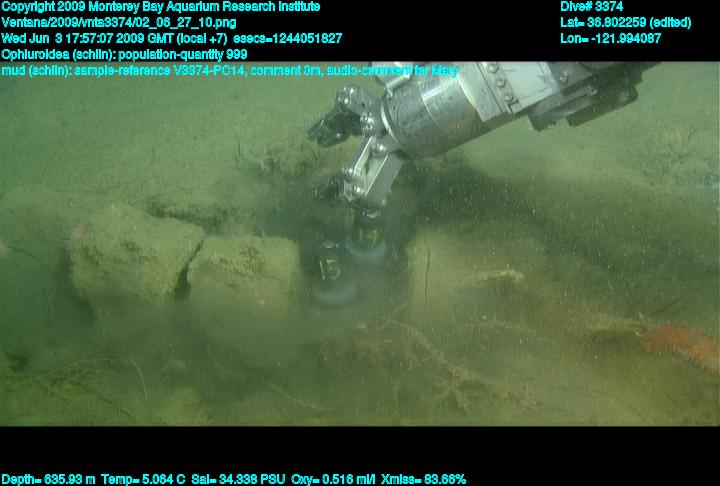Click the esecs=1244051827 value
The image size is (720, 486).
point(287,39)
